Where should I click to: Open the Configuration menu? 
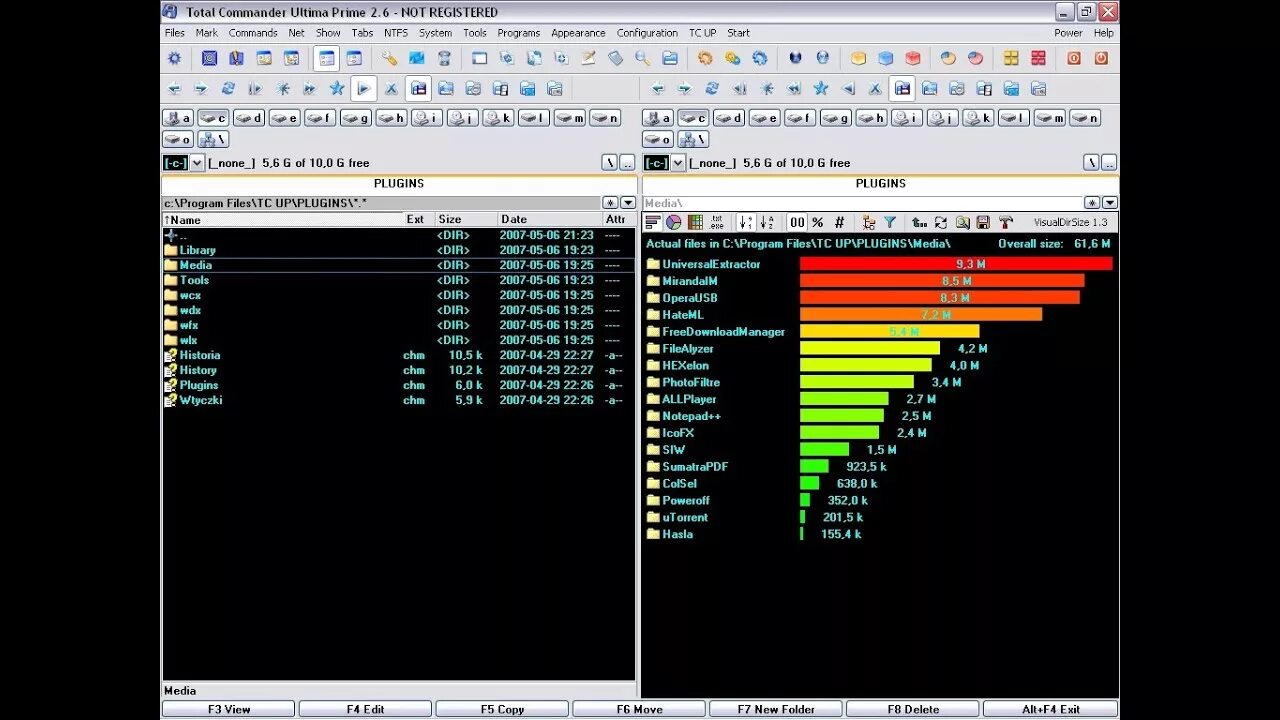647,33
